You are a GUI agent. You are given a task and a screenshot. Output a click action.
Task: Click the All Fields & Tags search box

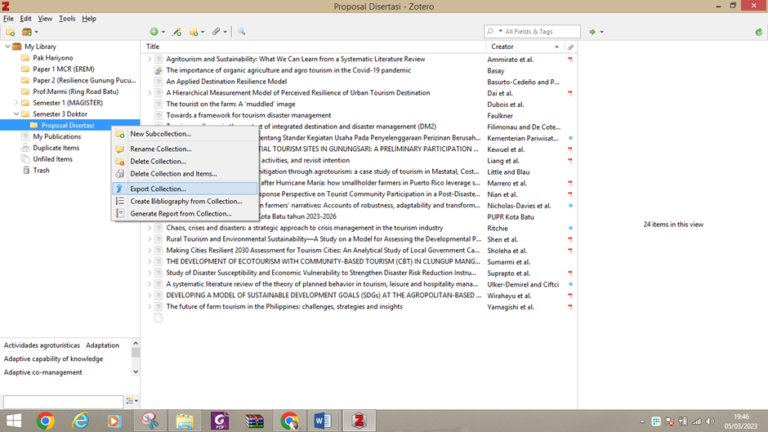(538, 32)
